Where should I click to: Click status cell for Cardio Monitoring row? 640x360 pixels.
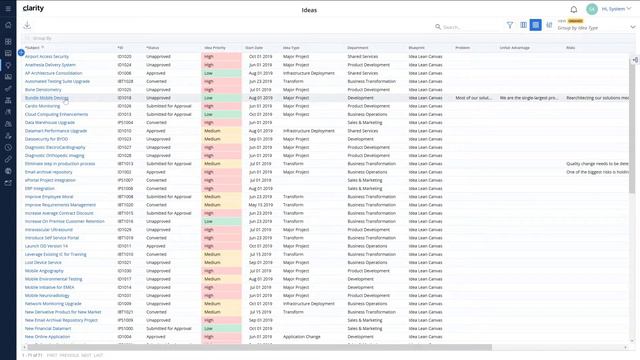169,106
